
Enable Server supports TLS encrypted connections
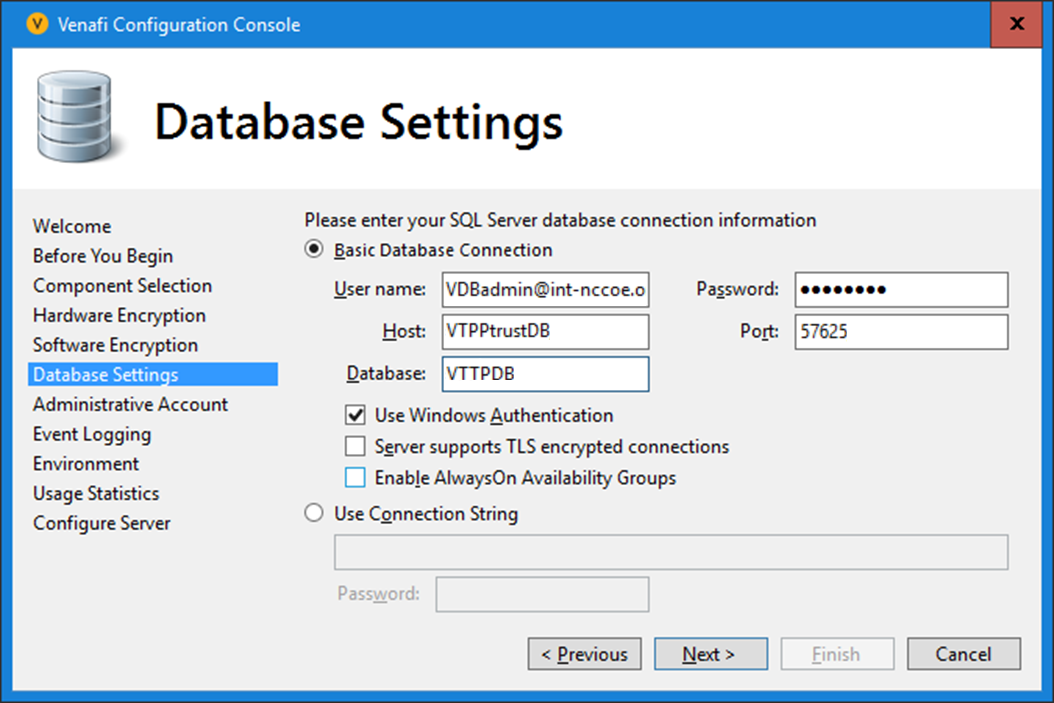tap(355, 447)
